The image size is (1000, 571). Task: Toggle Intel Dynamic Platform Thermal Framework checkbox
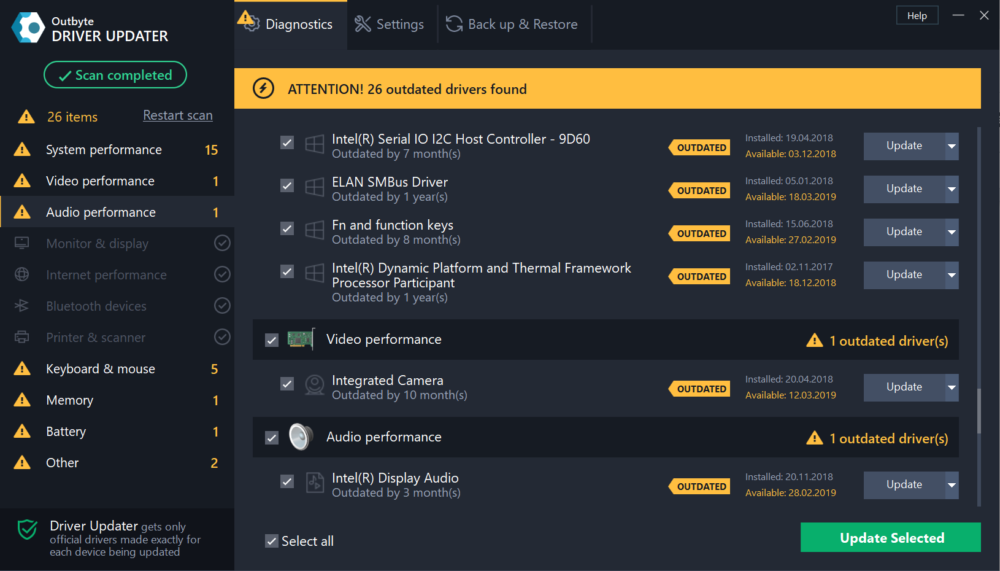coord(287,272)
